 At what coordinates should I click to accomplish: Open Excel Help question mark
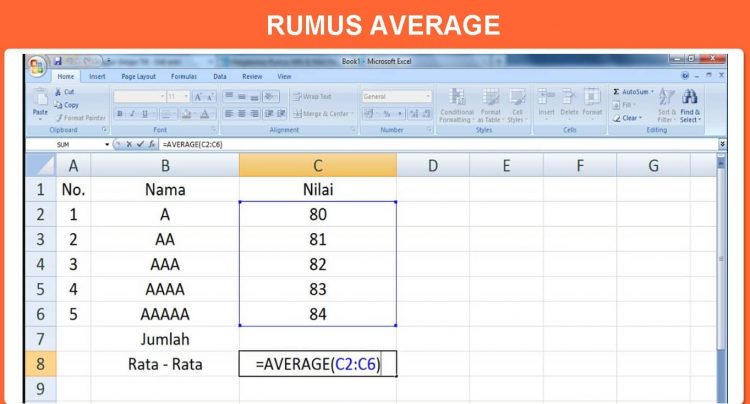(x=685, y=76)
